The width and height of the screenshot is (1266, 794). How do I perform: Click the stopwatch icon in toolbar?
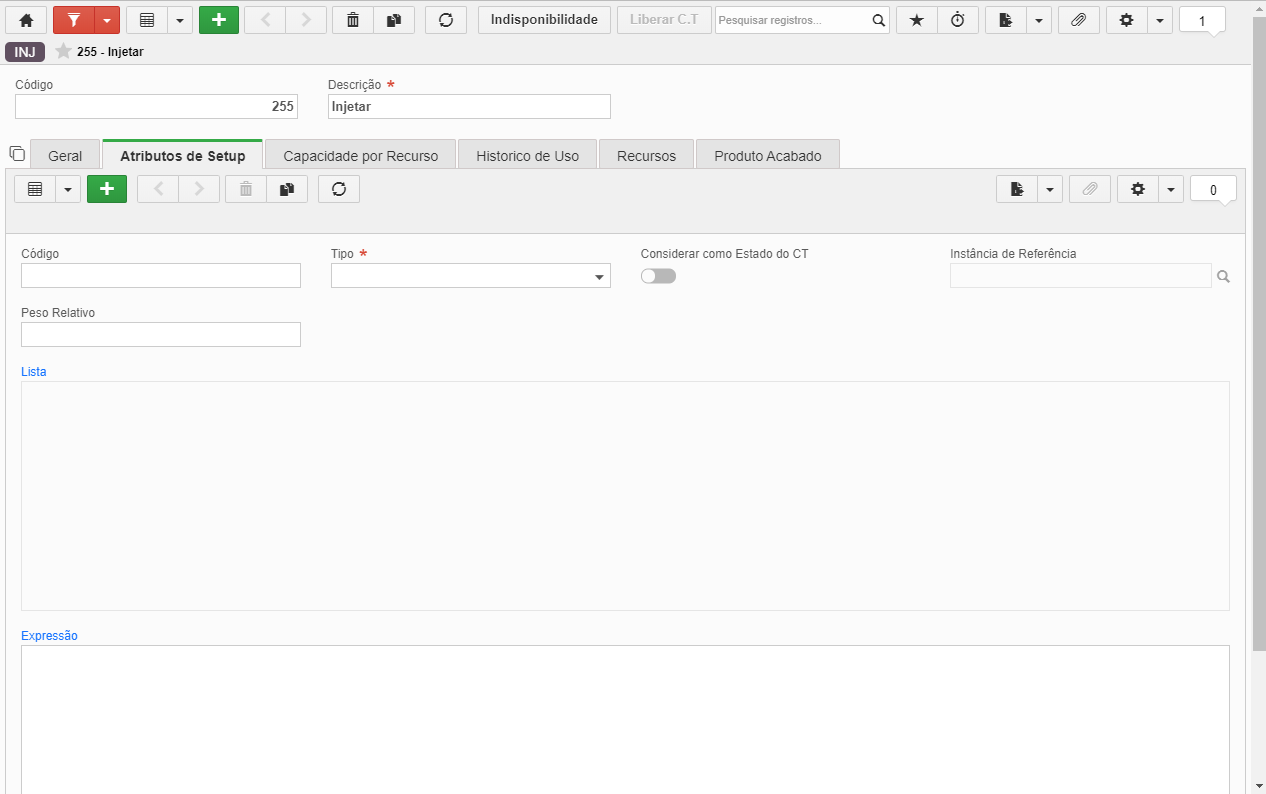point(958,20)
